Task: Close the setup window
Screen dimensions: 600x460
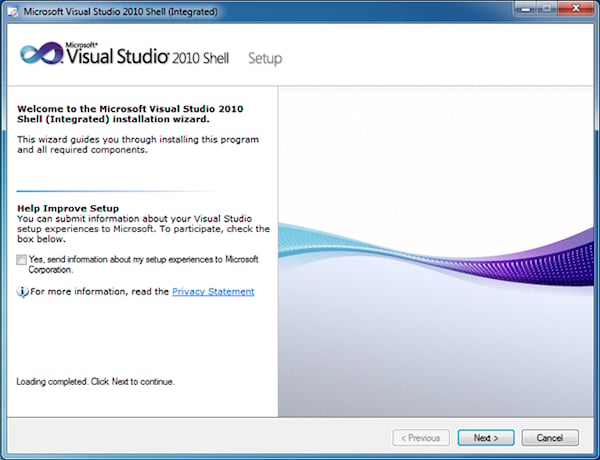Action: point(576,8)
